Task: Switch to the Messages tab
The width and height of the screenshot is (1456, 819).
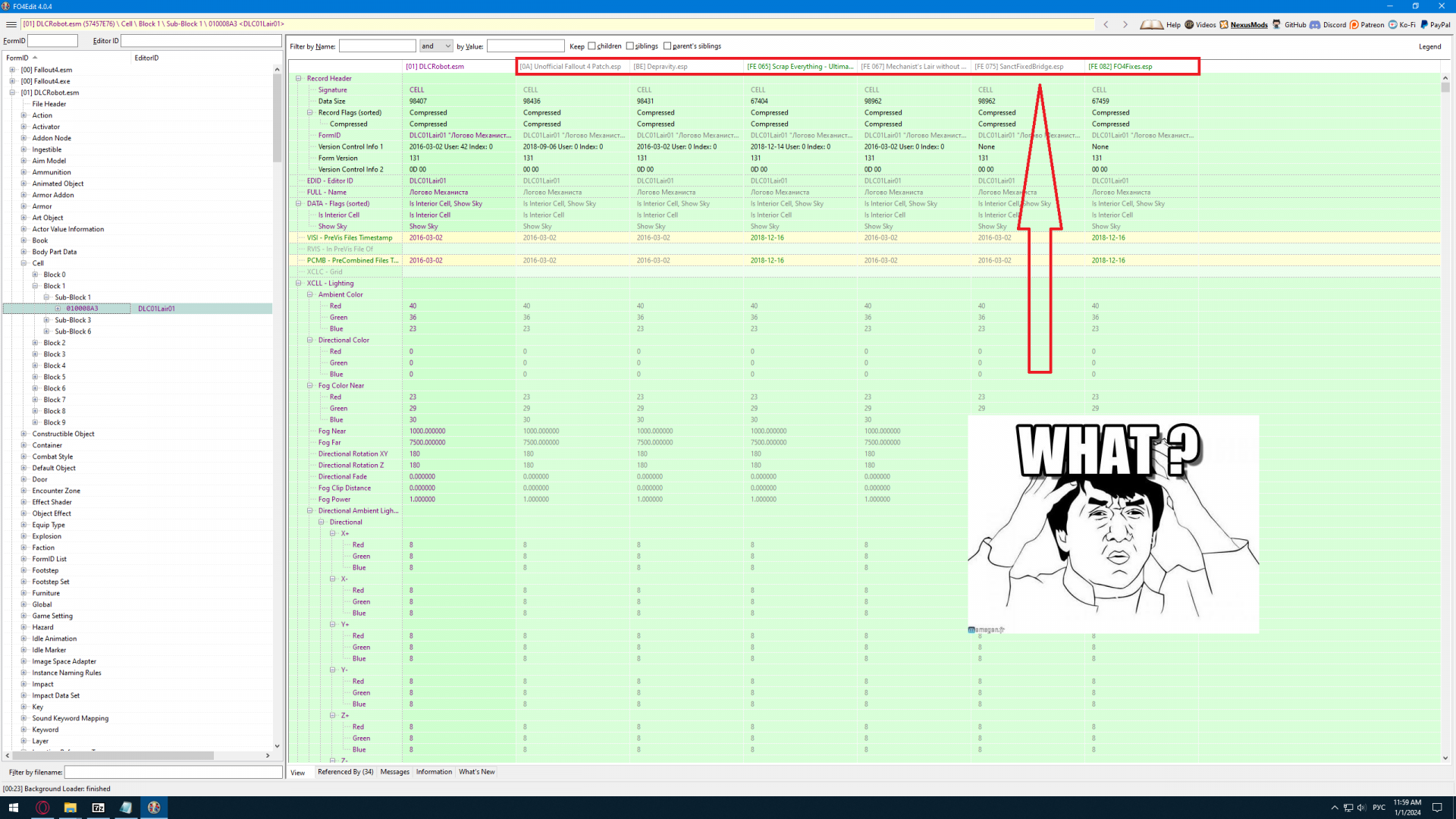Action: pyautogui.click(x=394, y=772)
